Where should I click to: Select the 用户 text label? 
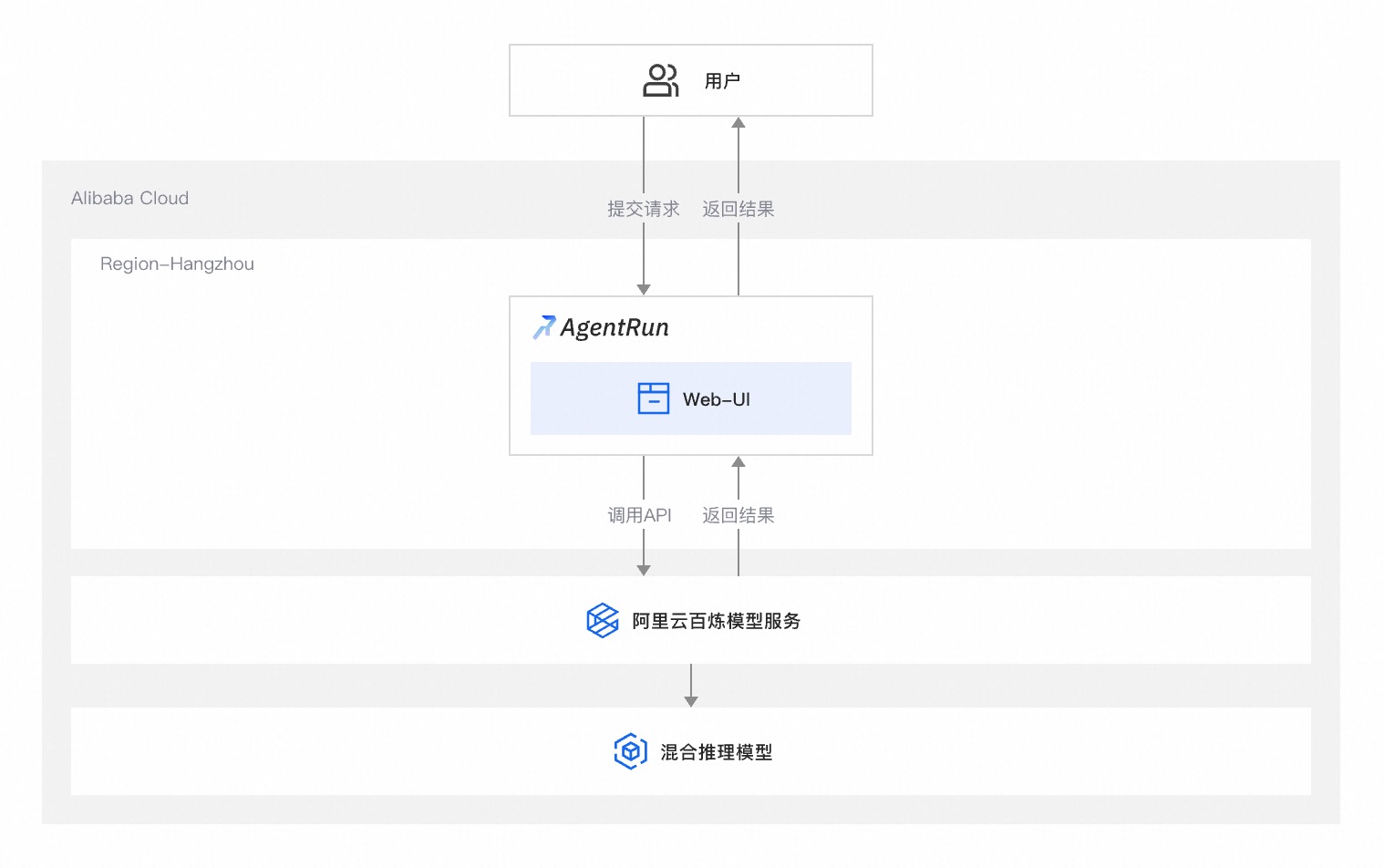click(x=722, y=81)
